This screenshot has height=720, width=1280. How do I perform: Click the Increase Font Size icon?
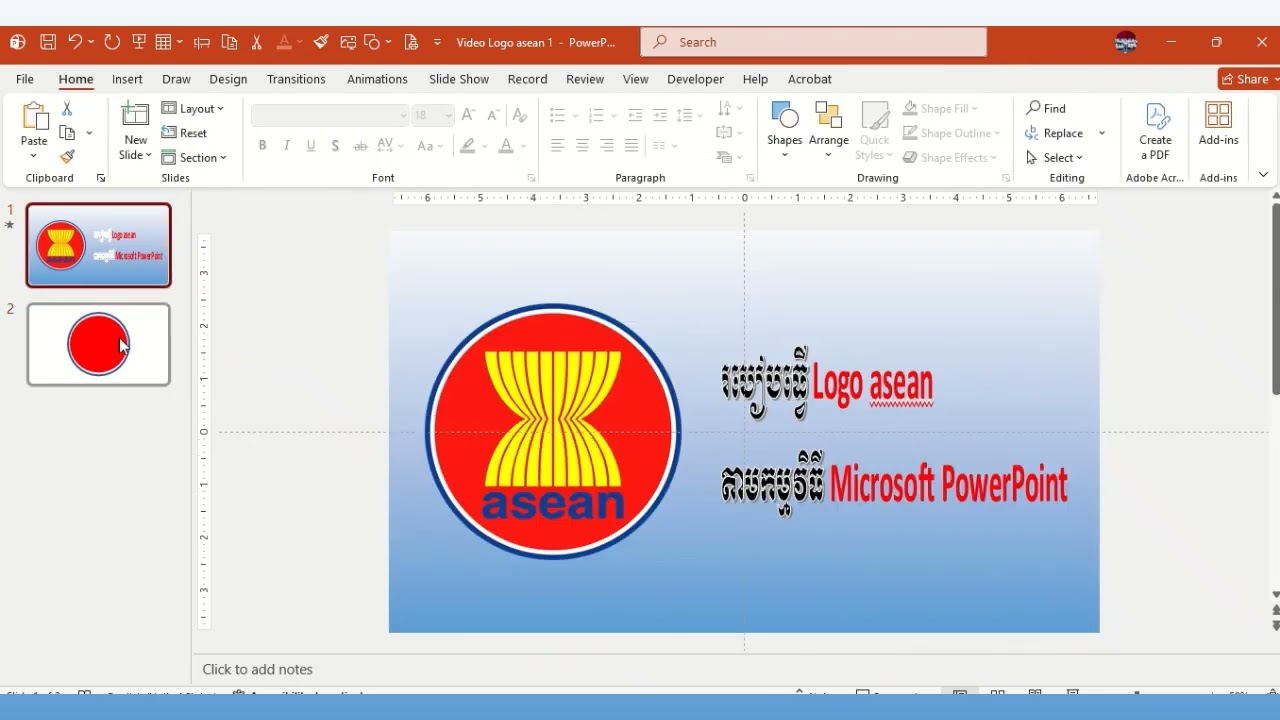pyautogui.click(x=468, y=115)
